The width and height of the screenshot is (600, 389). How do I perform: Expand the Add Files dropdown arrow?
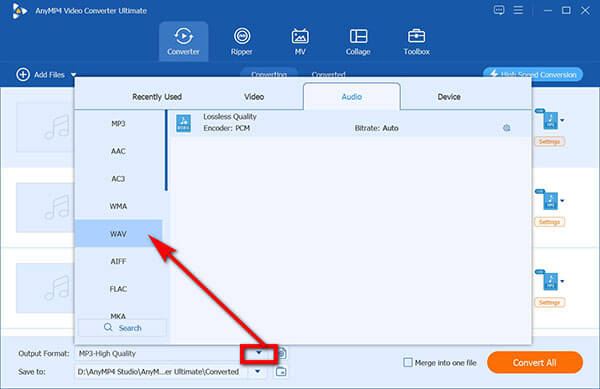point(73,75)
